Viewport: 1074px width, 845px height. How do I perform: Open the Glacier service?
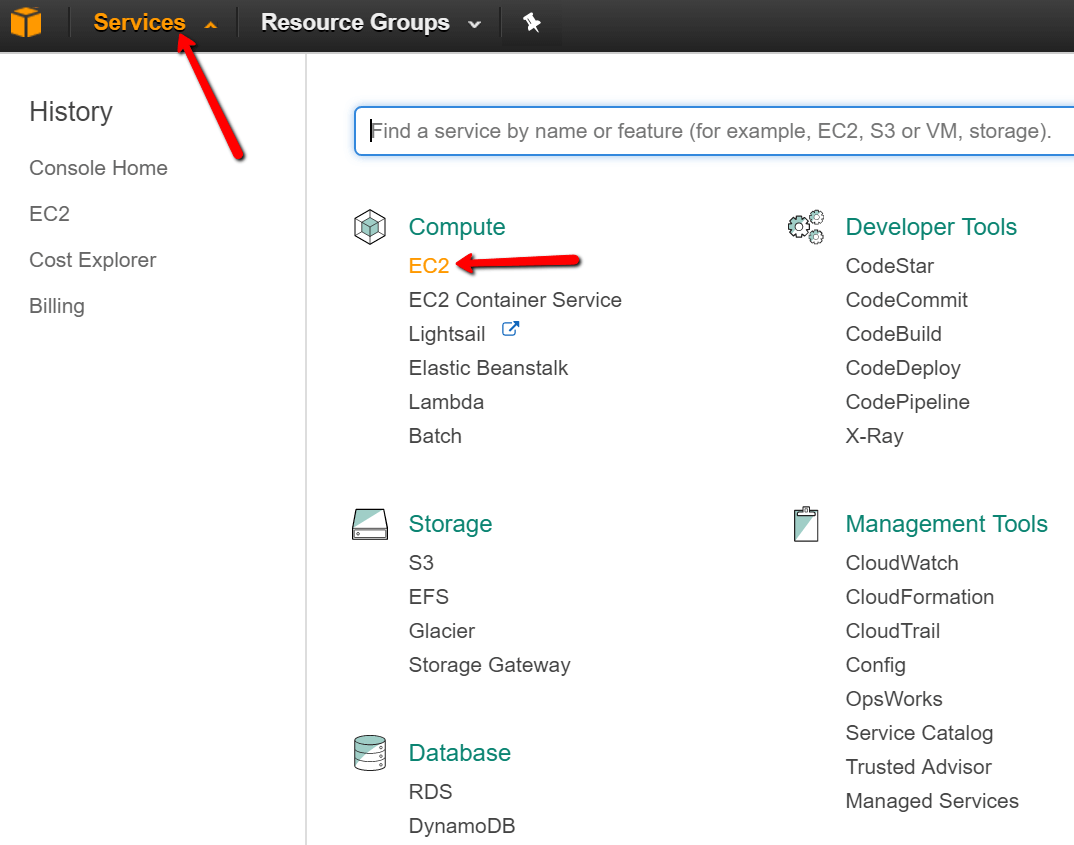tap(442, 631)
